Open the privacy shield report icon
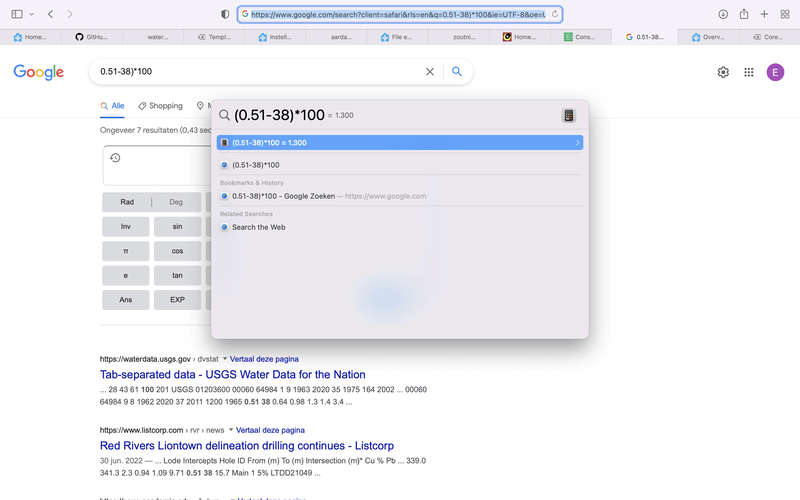This screenshot has width=800, height=500. 225,14
